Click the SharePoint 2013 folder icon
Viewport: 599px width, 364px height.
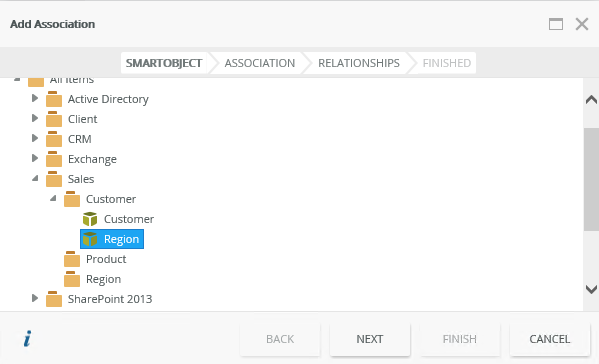(x=54, y=299)
